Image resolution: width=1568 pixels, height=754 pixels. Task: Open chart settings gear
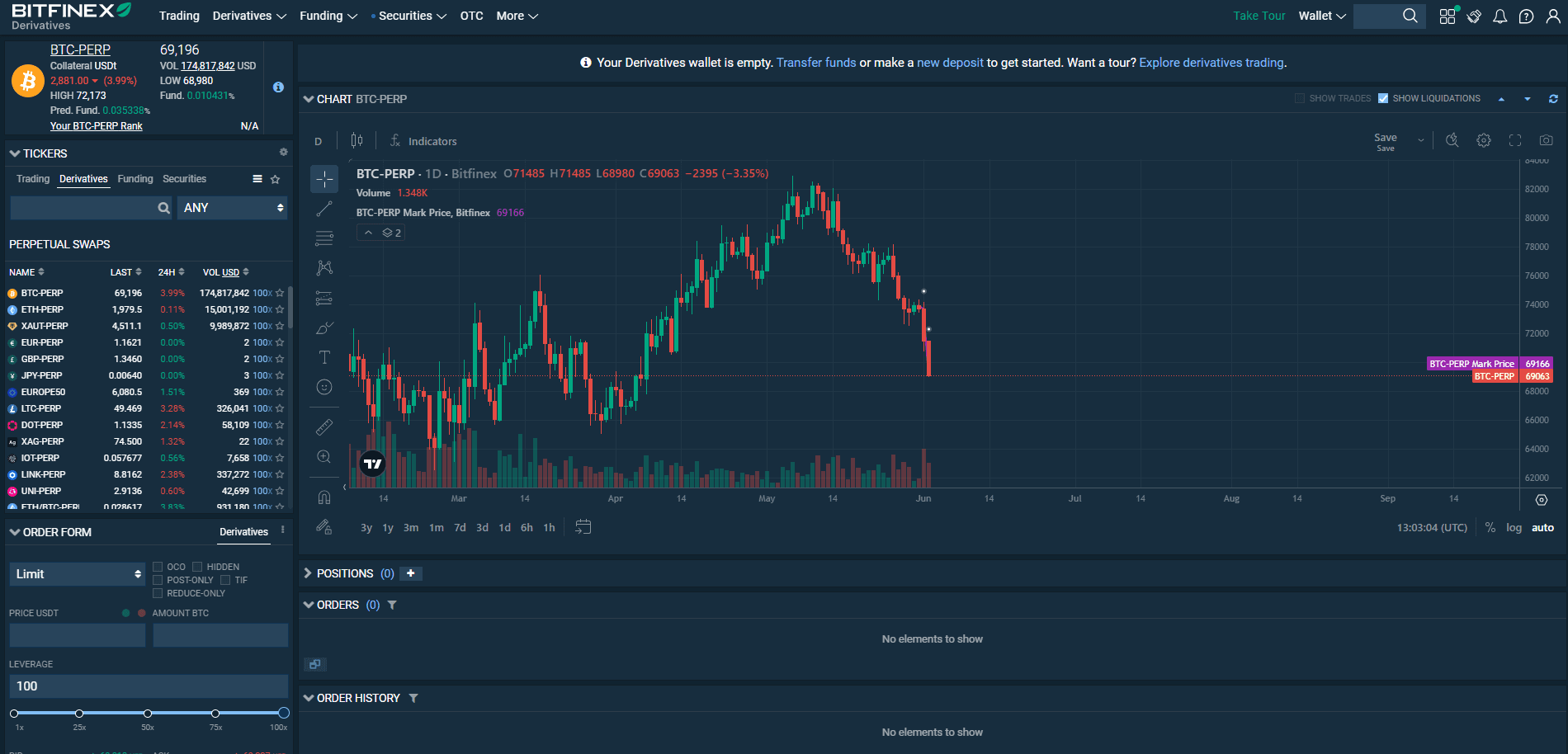[1484, 140]
